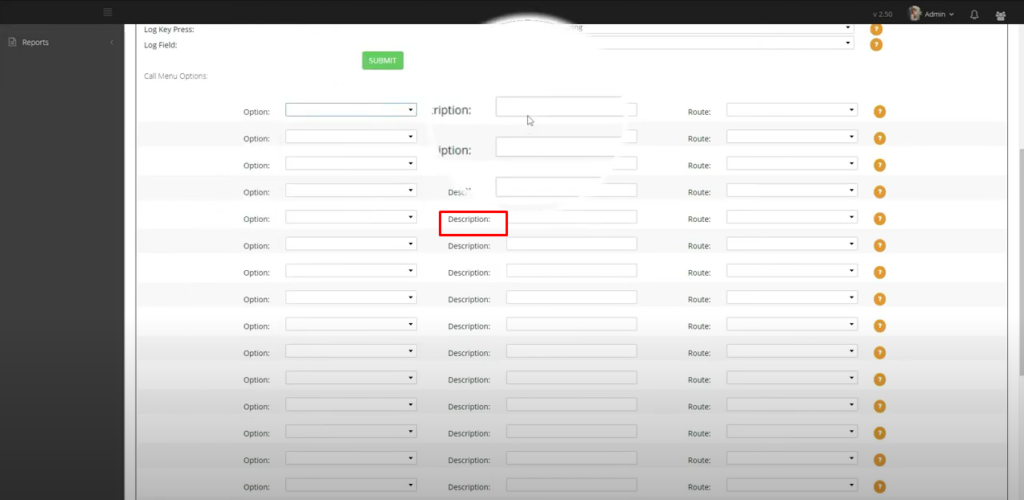Click the green SUBMIT button
1024x500 pixels.
point(383,61)
